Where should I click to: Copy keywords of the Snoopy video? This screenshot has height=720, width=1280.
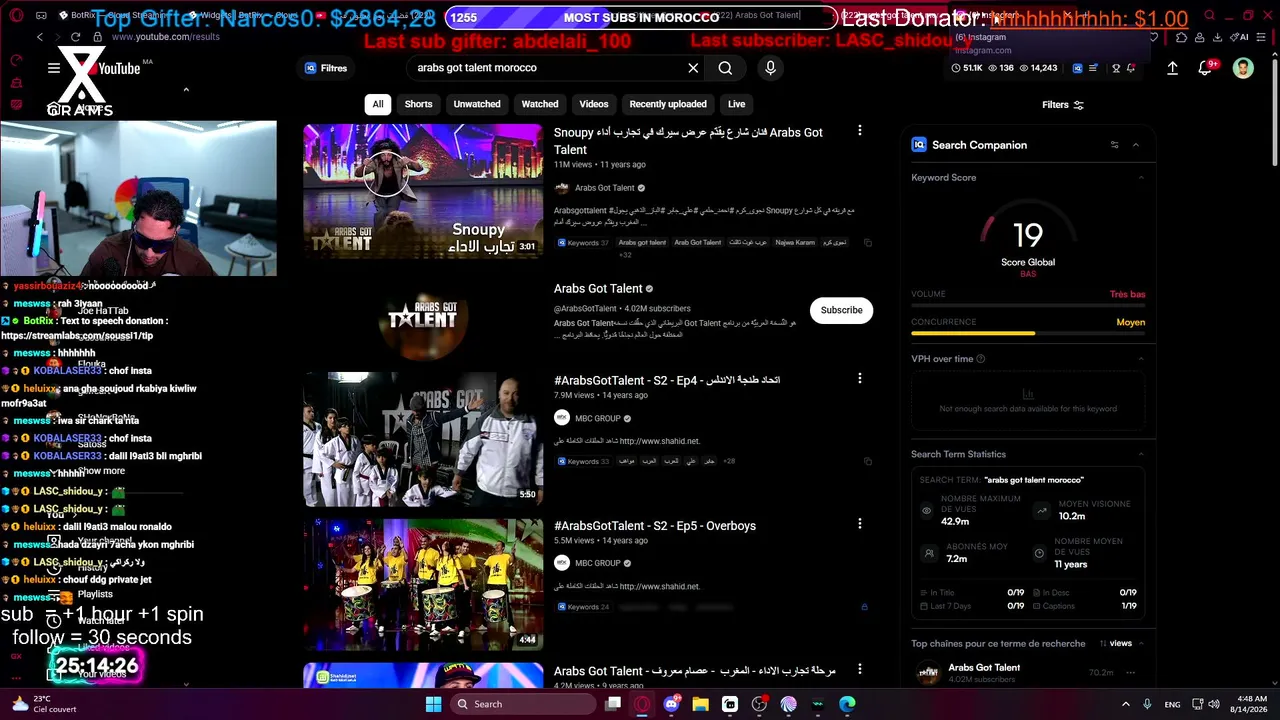[x=867, y=243]
